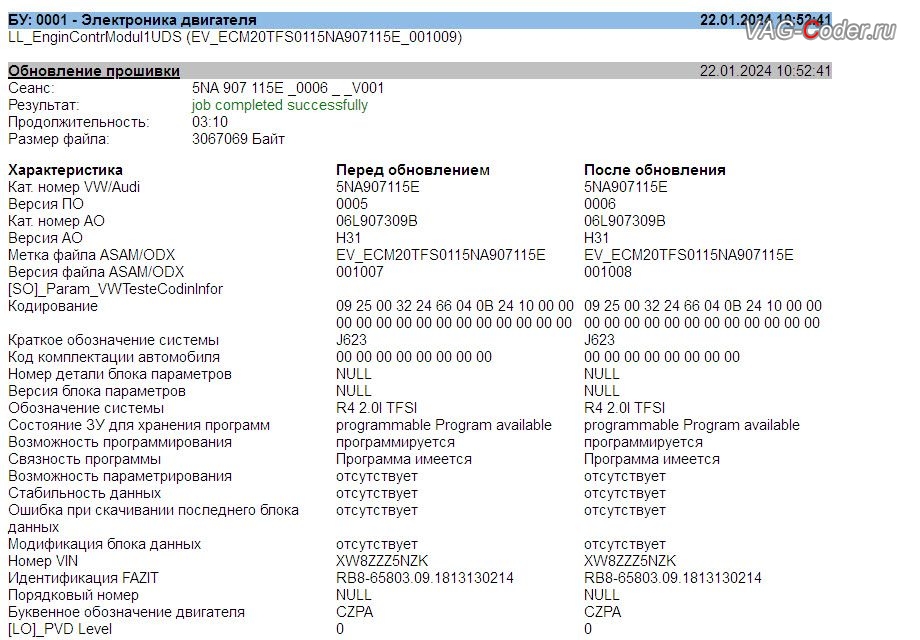Select the duration value '03:10'
The height and width of the screenshot is (640, 920).
click(209, 122)
